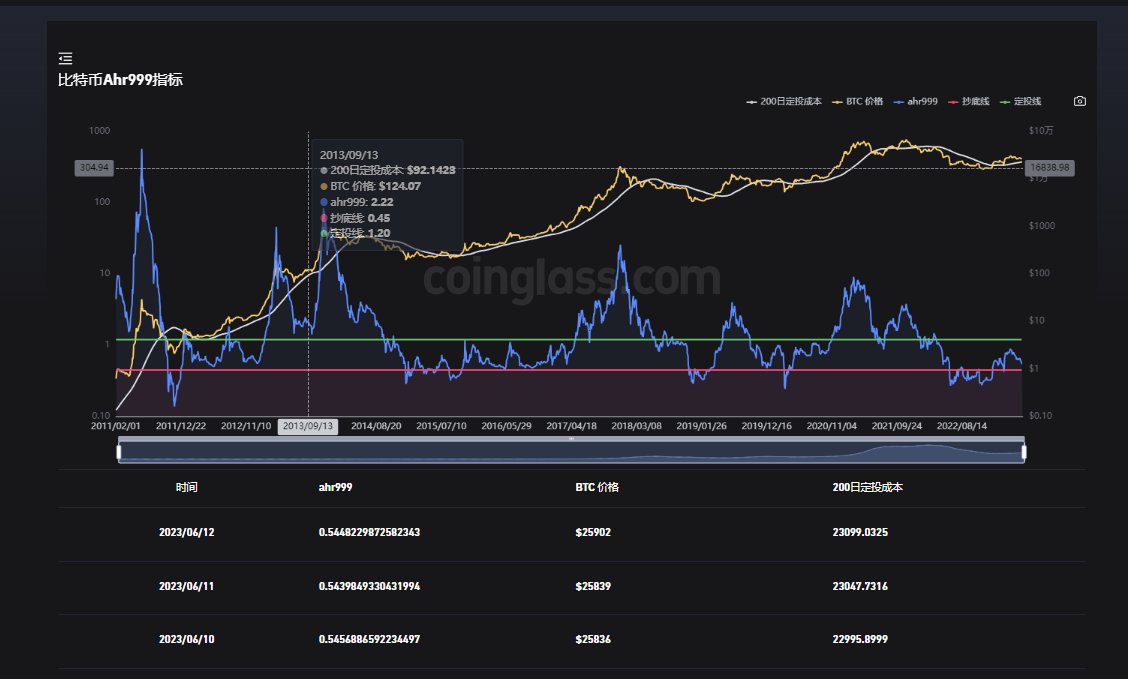Select the 2023/06/10 date cell
The image size is (1128, 679).
[x=186, y=639]
